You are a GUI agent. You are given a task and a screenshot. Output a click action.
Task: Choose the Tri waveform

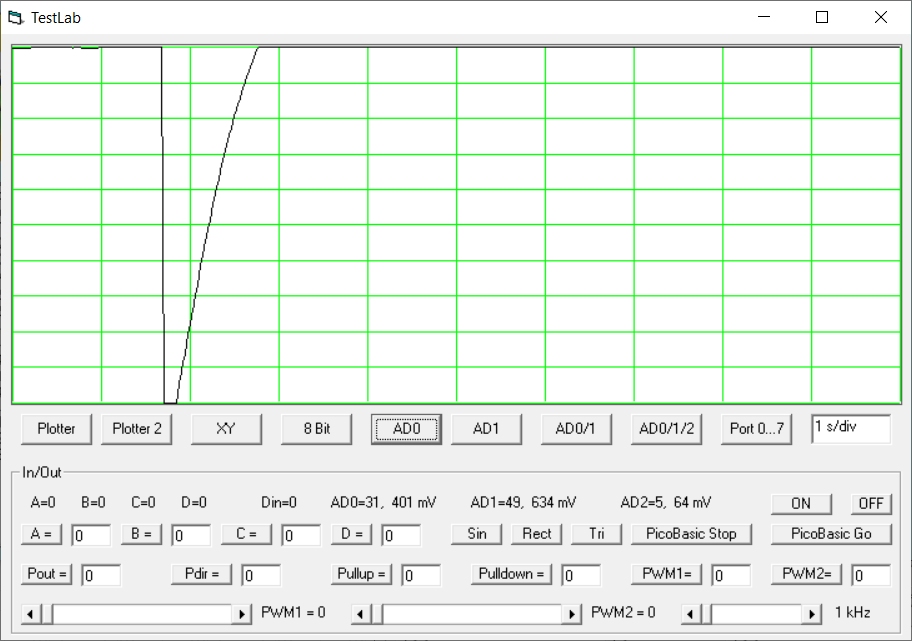pyautogui.click(x=597, y=534)
